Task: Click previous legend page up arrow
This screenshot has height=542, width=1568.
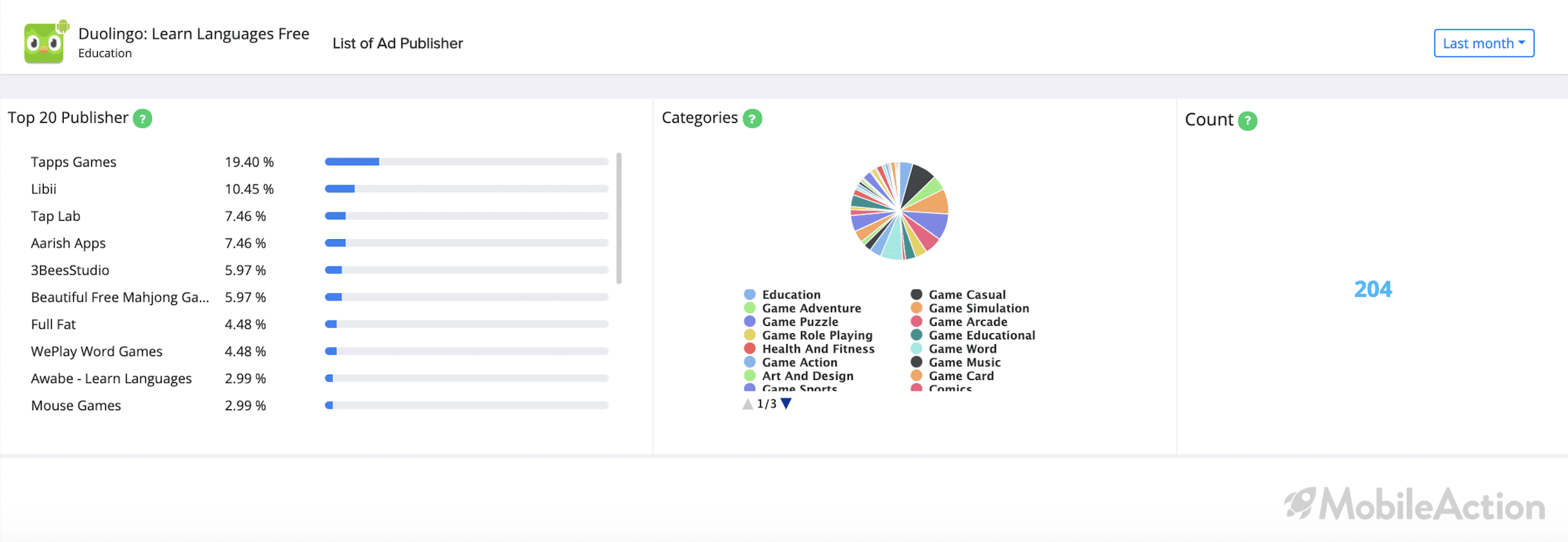Action: pos(748,404)
